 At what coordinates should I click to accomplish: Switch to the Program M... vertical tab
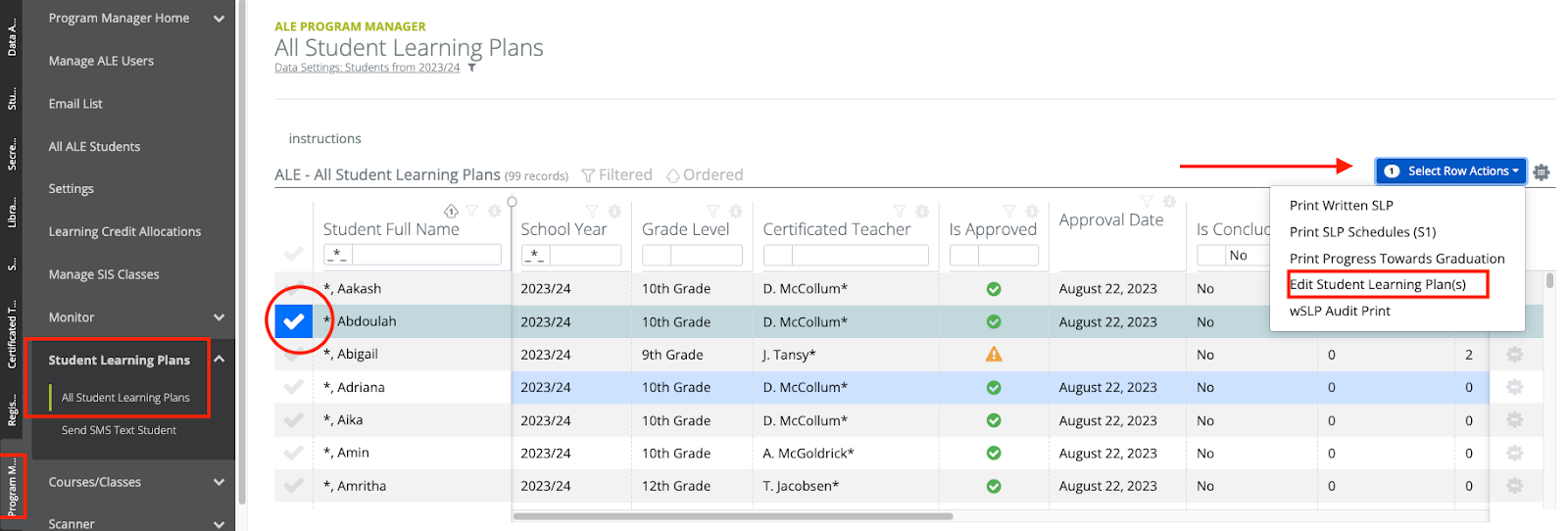tap(12, 487)
